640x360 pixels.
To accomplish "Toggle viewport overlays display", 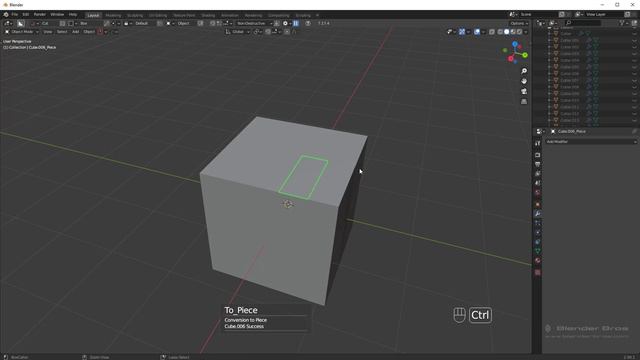I will point(477,31).
